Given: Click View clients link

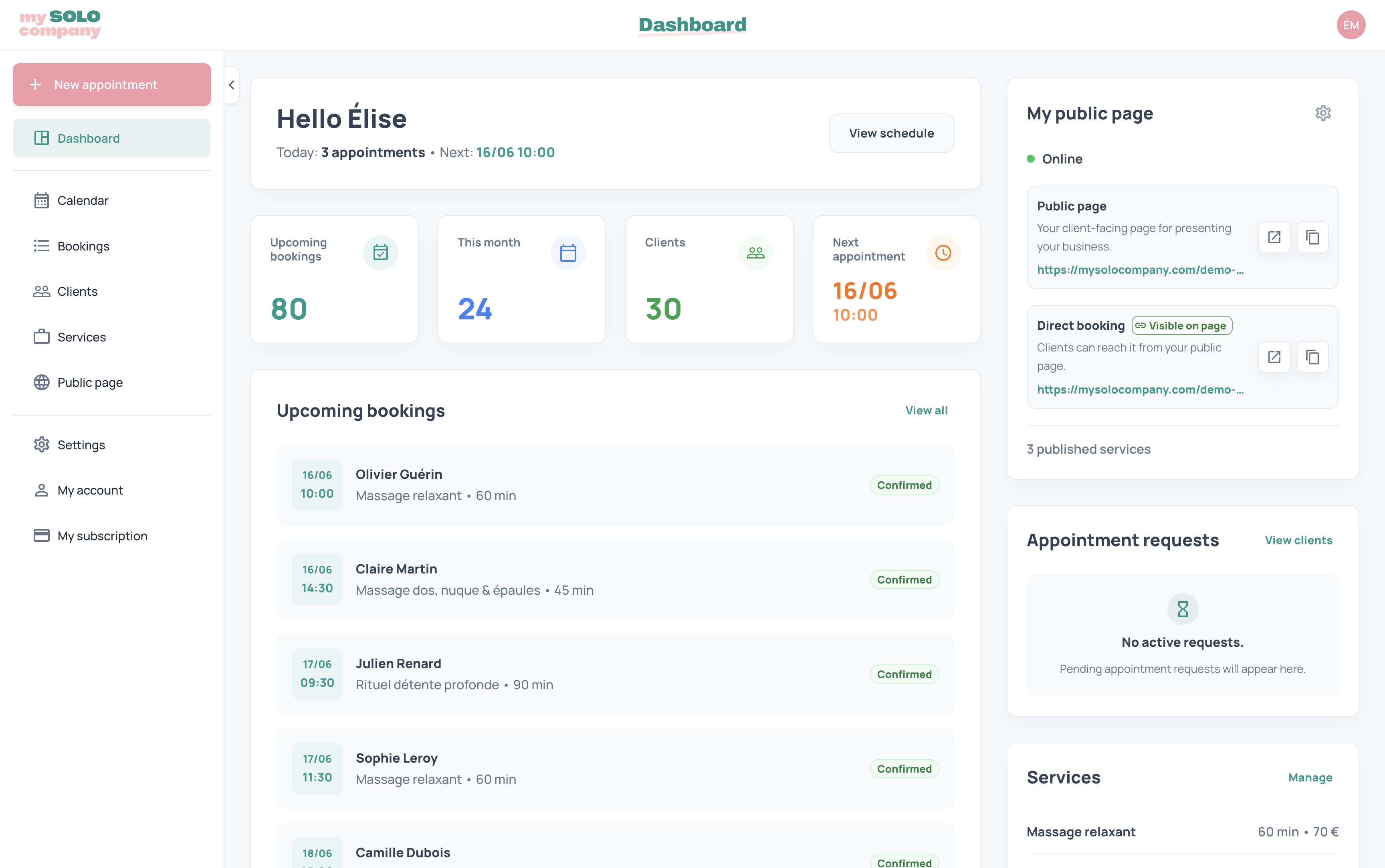Looking at the screenshot, I should pyautogui.click(x=1298, y=540).
